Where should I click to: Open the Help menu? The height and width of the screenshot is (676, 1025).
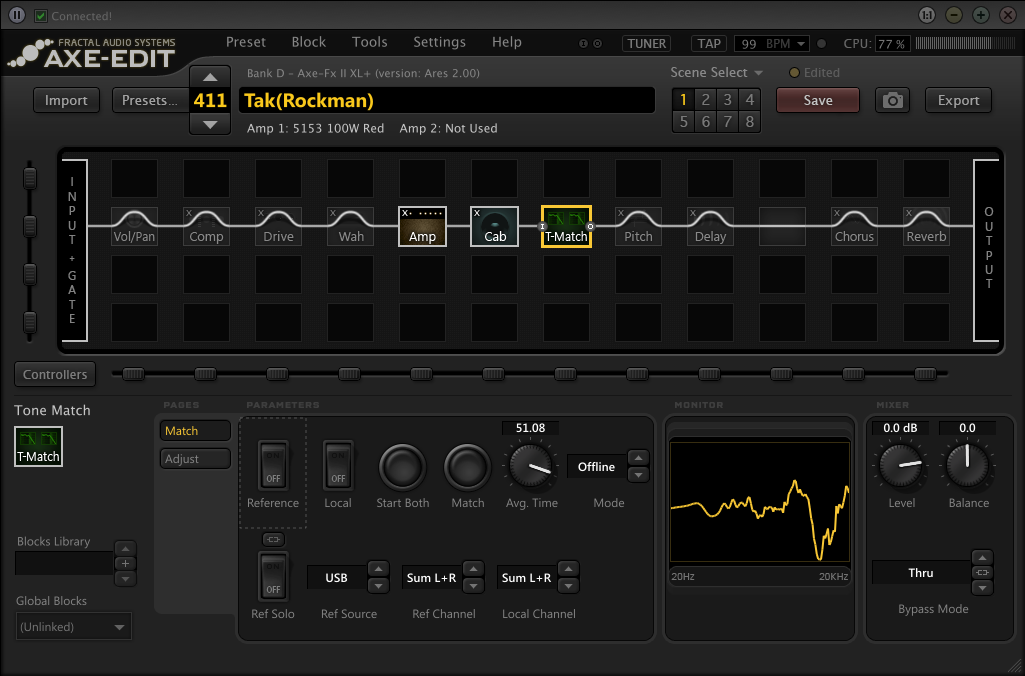pos(507,42)
